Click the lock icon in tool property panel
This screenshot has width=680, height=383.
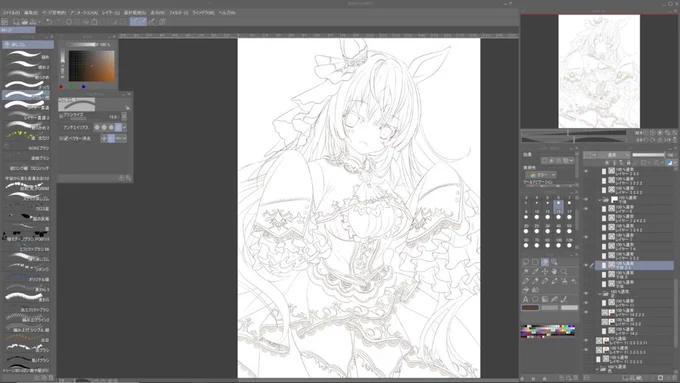(x=128, y=108)
